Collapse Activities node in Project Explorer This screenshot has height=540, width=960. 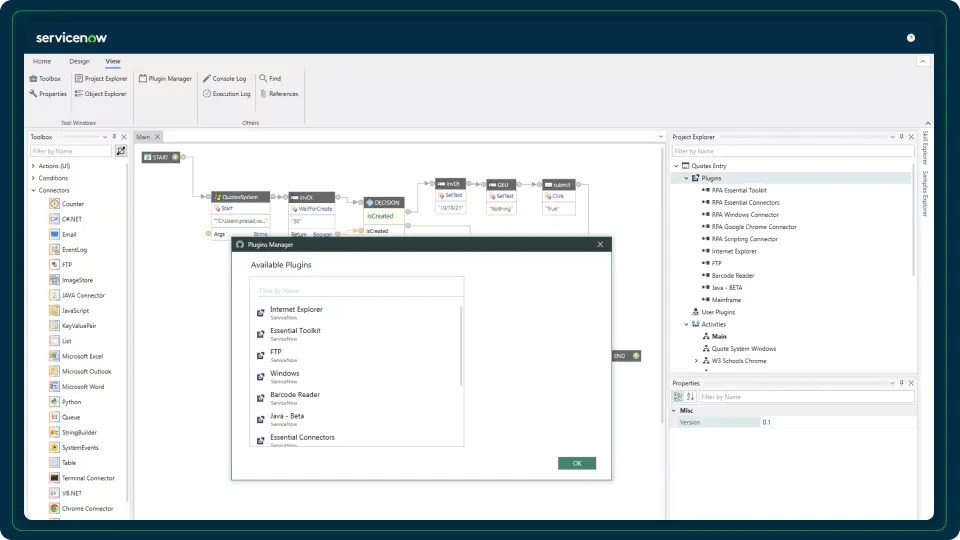point(686,324)
